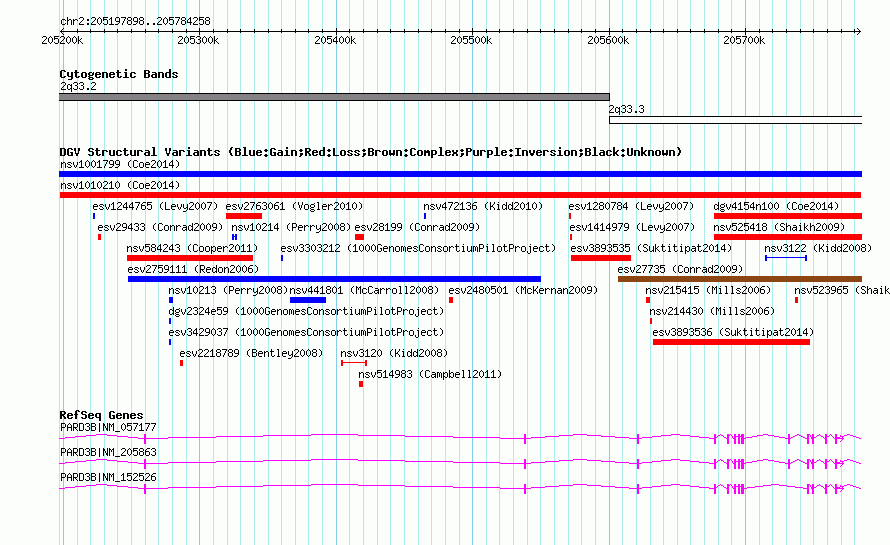Click the 2q33.3 white cytogenetic band
890x545 pixels.
[736, 120]
